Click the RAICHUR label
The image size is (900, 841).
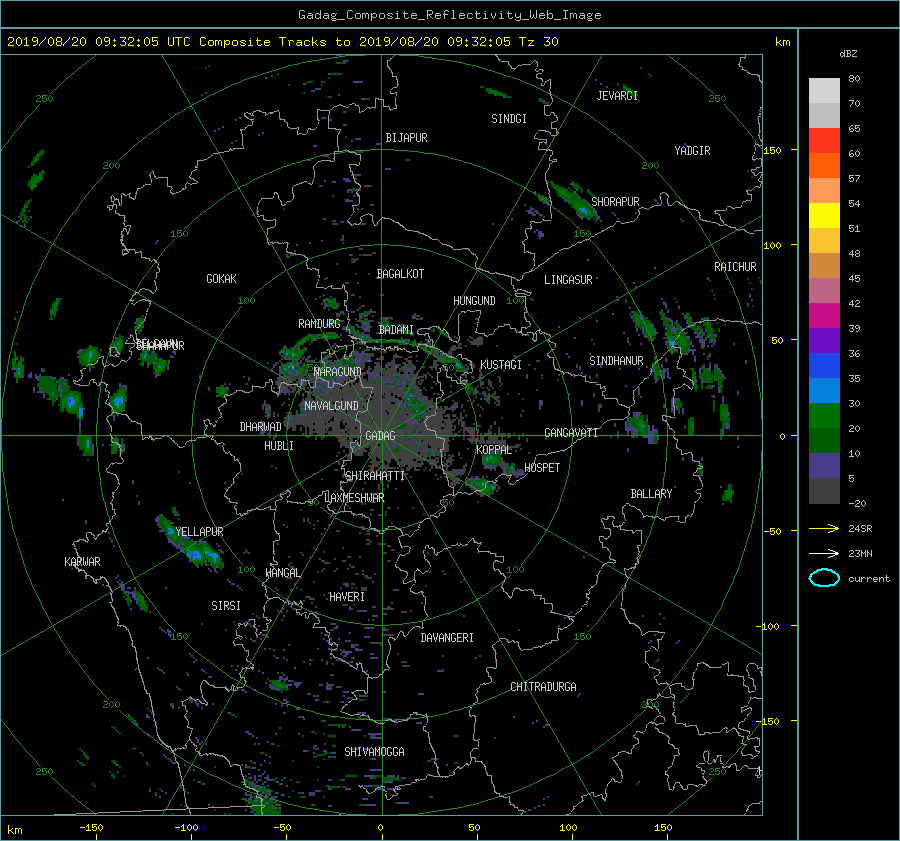[735, 267]
